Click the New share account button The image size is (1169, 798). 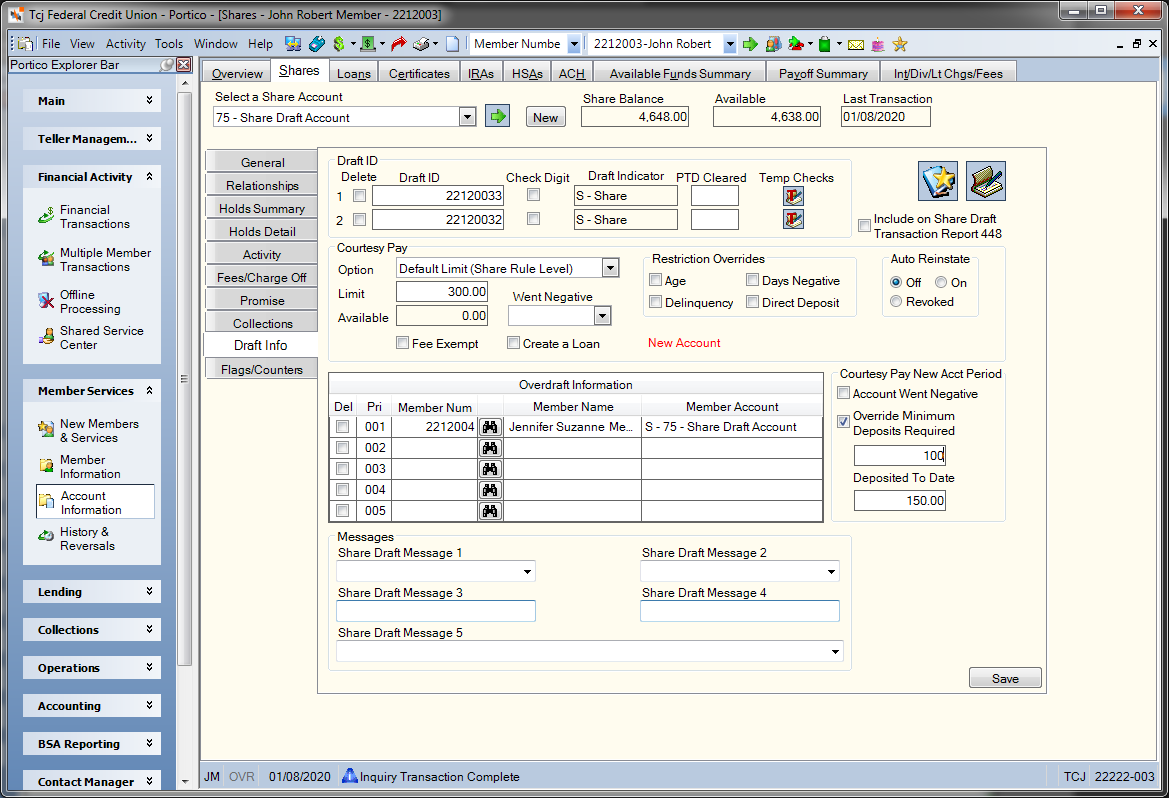[x=546, y=117]
